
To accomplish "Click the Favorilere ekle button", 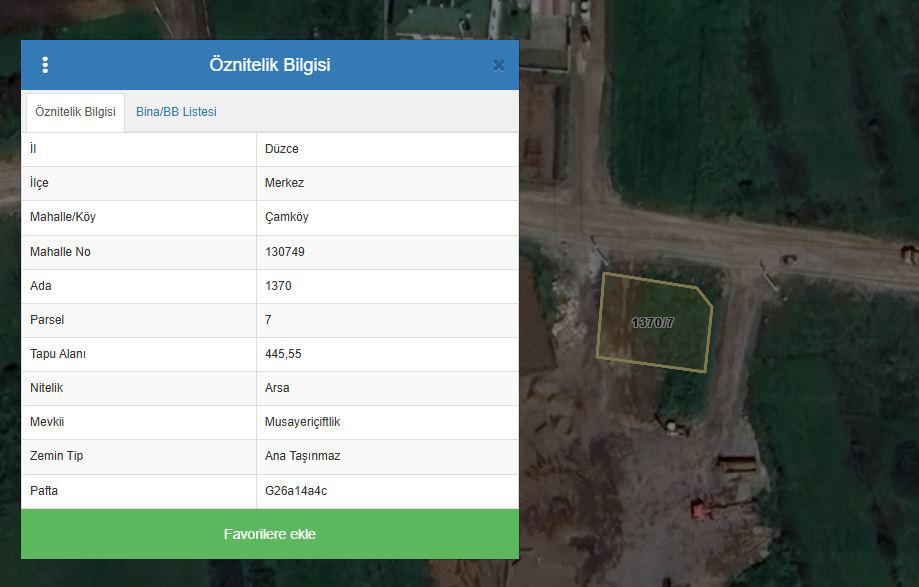I will coord(270,534).
